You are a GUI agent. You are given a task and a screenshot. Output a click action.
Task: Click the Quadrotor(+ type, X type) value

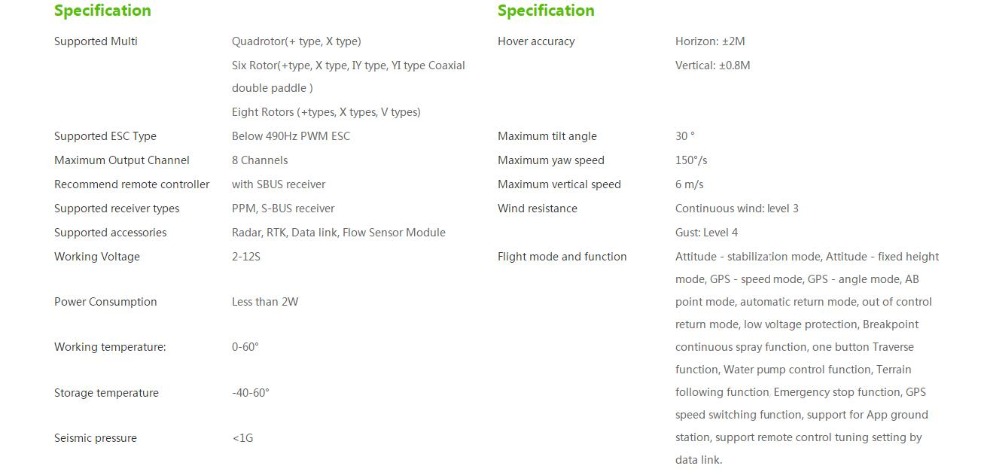click(297, 41)
